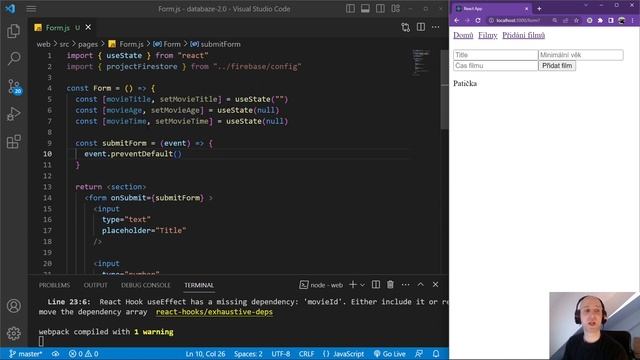Click Ln 10, Col 26 in status bar
Image resolution: width=640 pixels, height=360 pixels.
click(x=205, y=354)
